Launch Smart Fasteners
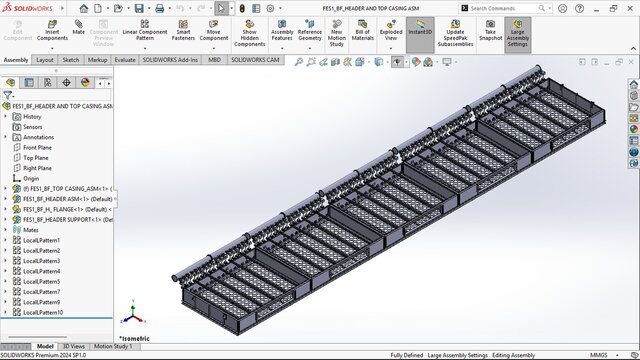The image size is (640, 360). tap(183, 31)
